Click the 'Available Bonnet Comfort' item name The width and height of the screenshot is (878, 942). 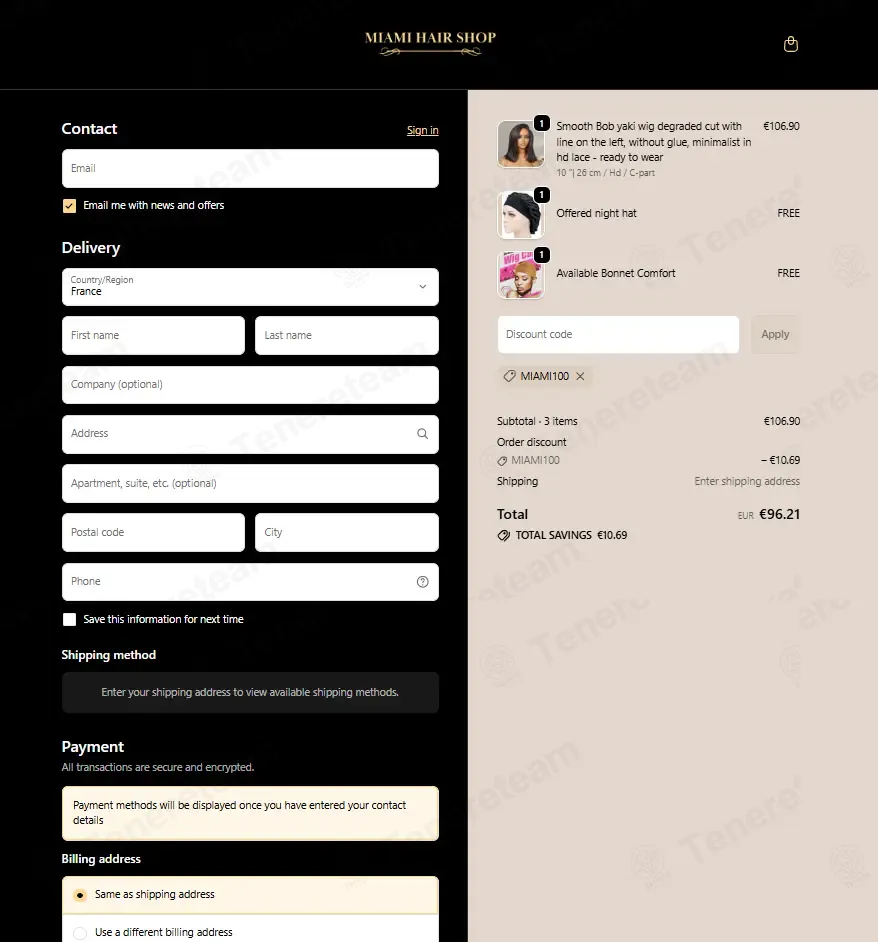coord(615,273)
